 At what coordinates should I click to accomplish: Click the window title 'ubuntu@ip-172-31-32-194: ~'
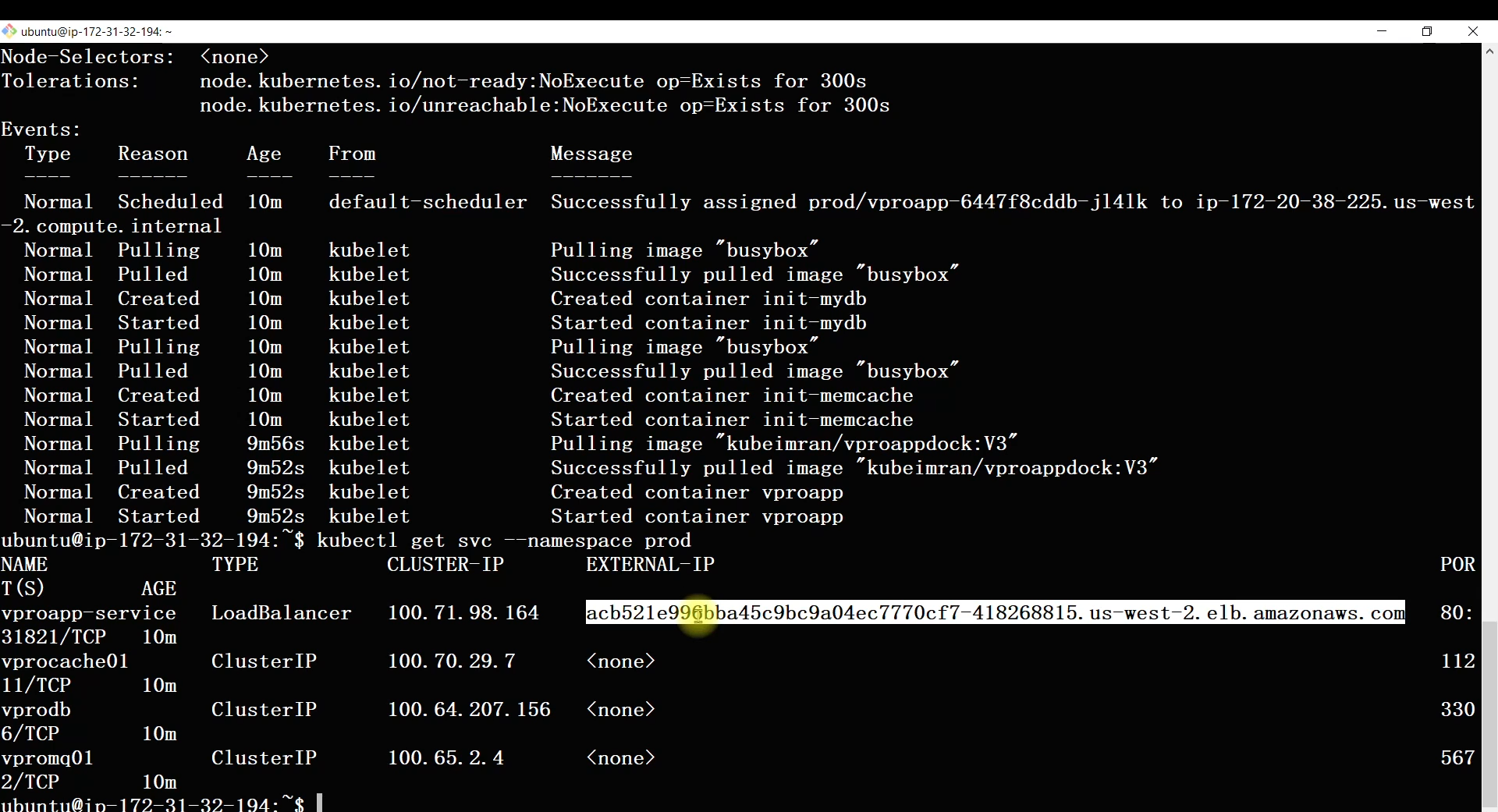point(97,32)
